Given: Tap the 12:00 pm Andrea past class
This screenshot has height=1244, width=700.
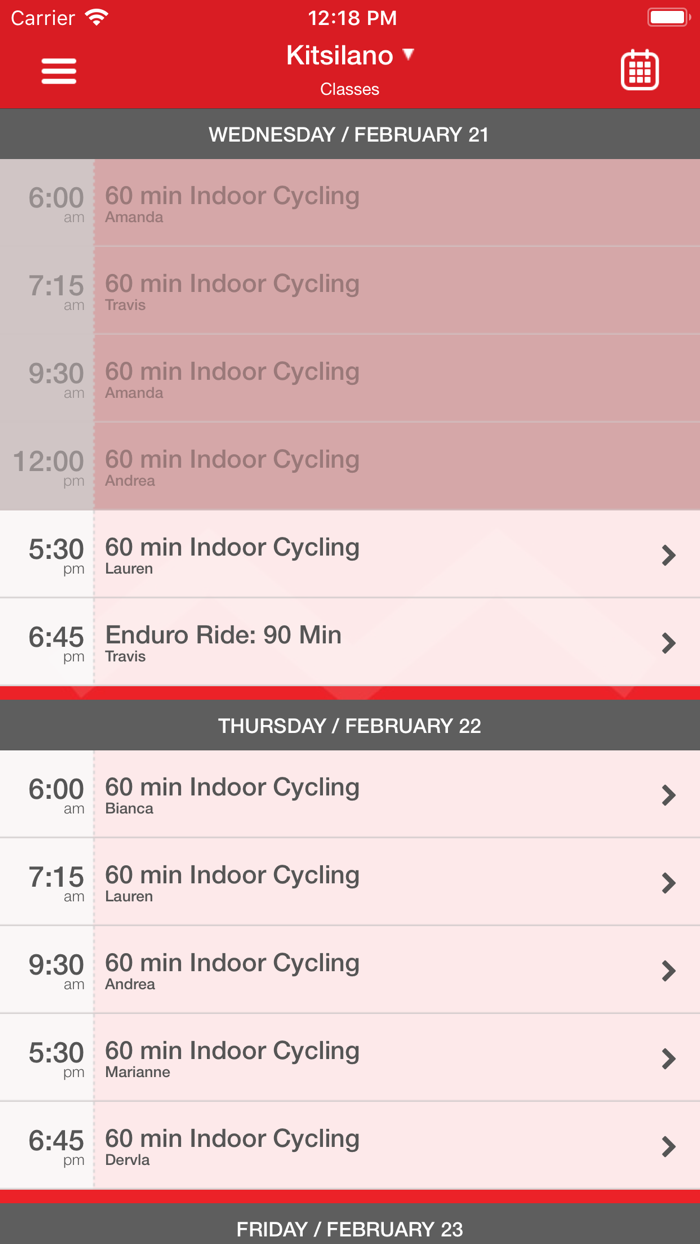Looking at the screenshot, I should click(350, 467).
